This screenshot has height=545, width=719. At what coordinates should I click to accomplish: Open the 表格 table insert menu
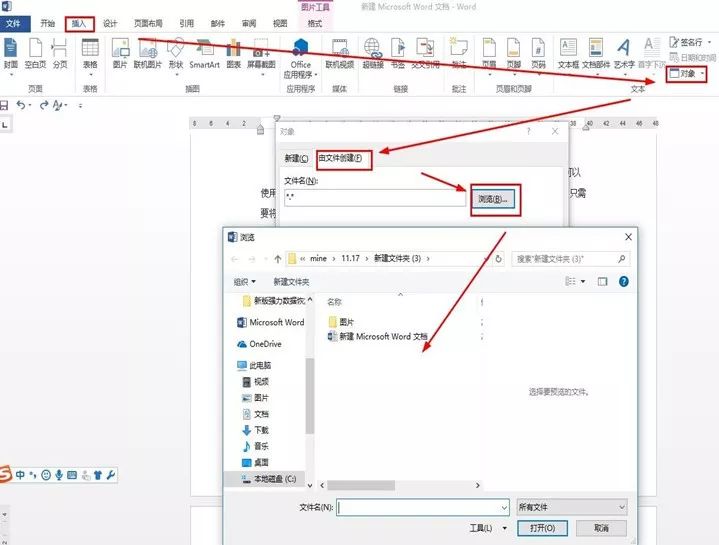point(90,56)
